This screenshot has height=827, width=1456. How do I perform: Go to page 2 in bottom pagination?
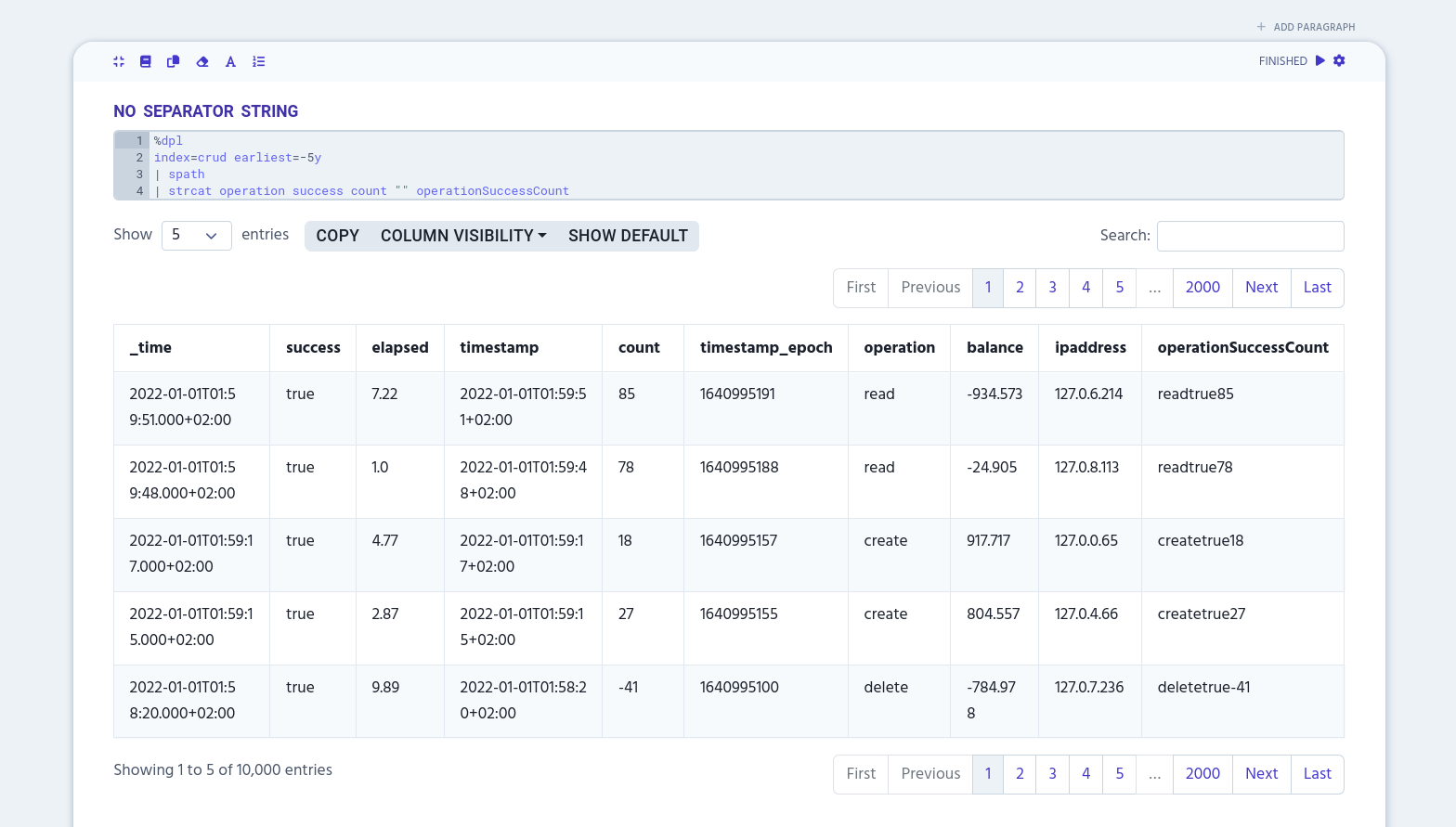coord(1020,774)
